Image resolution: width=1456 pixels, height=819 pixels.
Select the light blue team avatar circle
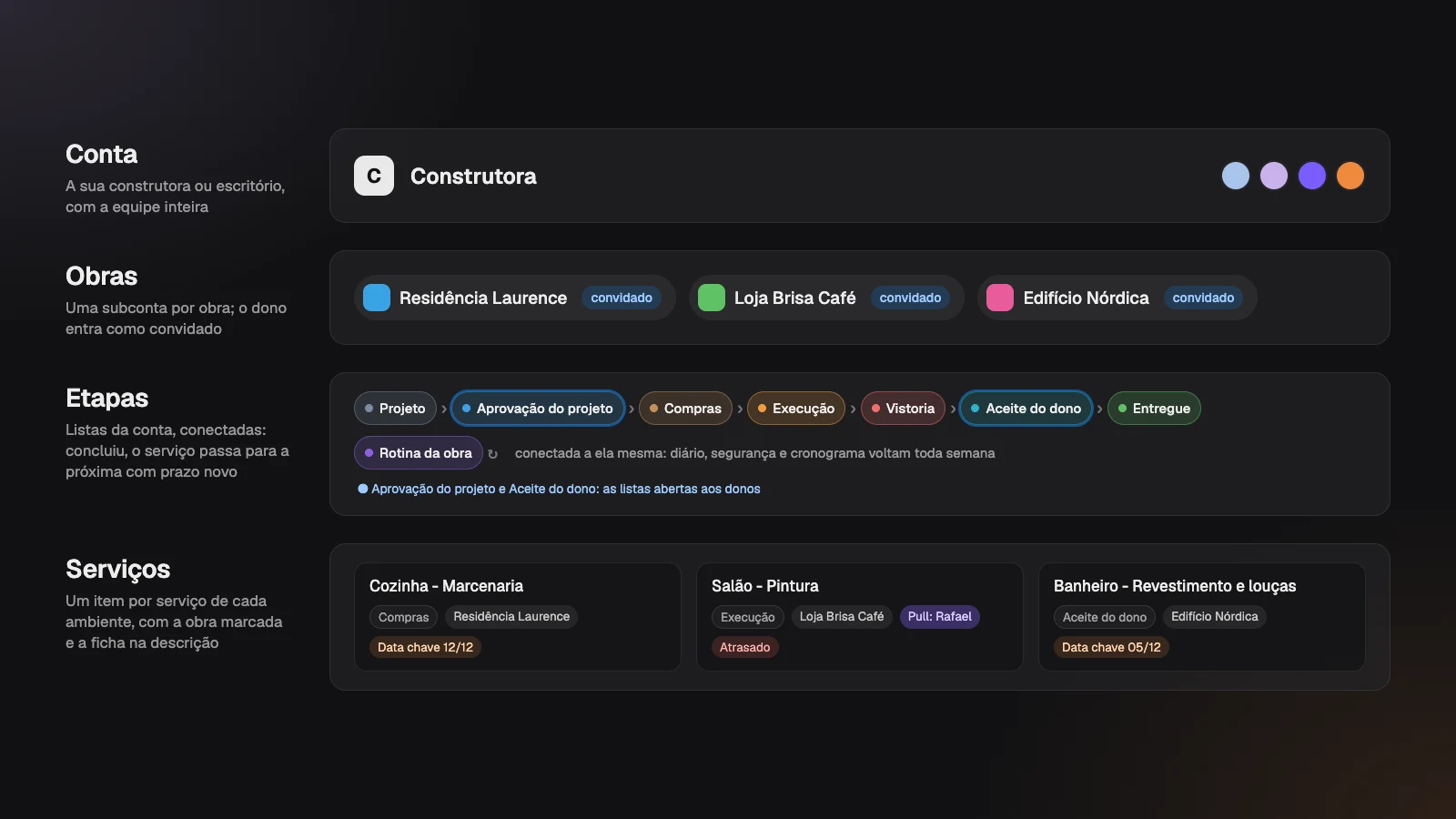point(1236,176)
